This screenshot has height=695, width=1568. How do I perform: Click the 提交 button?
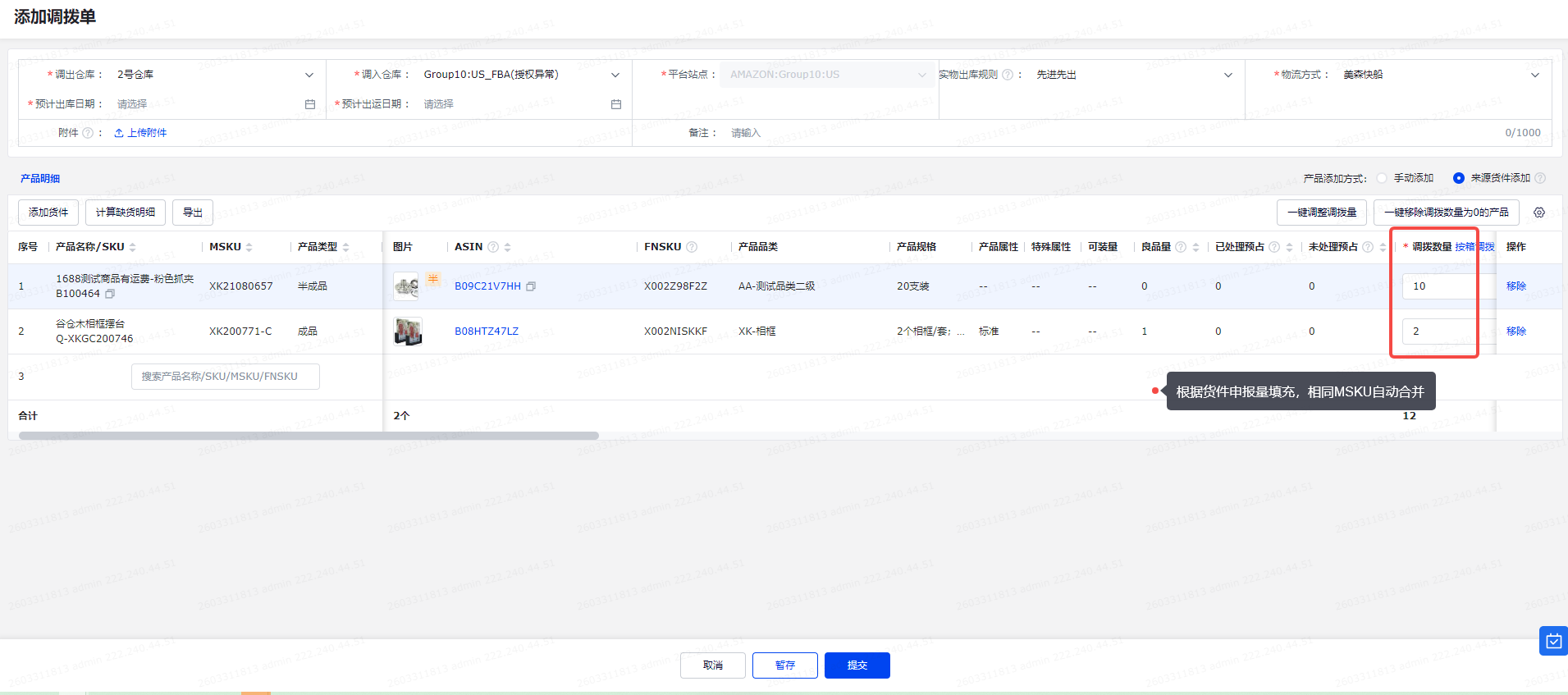pos(857,665)
